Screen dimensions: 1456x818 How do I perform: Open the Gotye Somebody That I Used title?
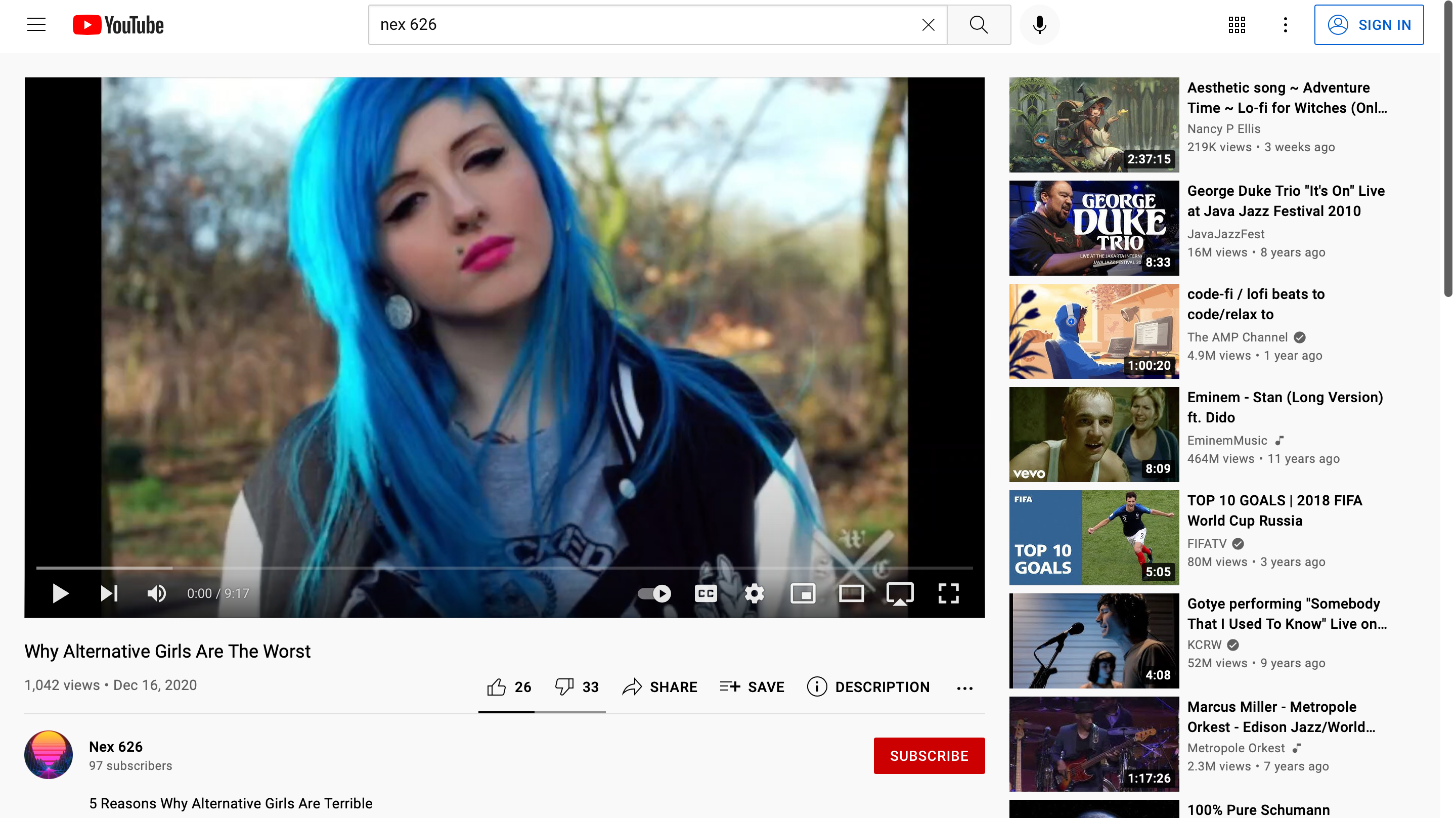1287,614
